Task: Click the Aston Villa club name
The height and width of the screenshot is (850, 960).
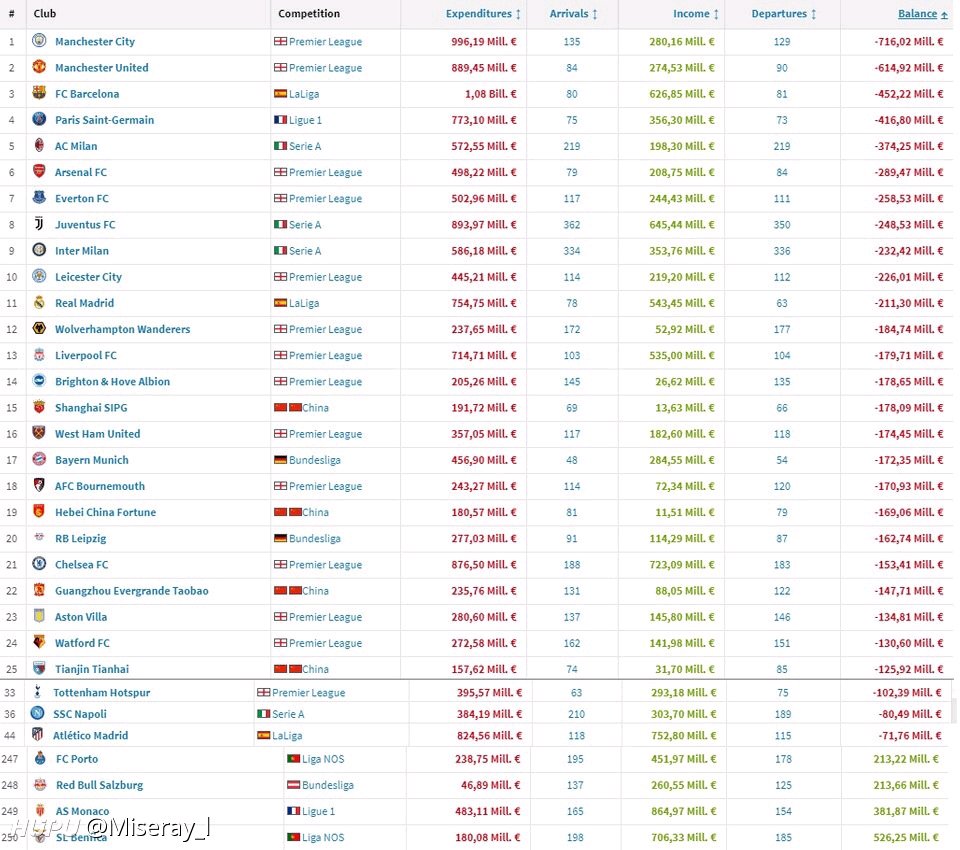Action: point(81,617)
